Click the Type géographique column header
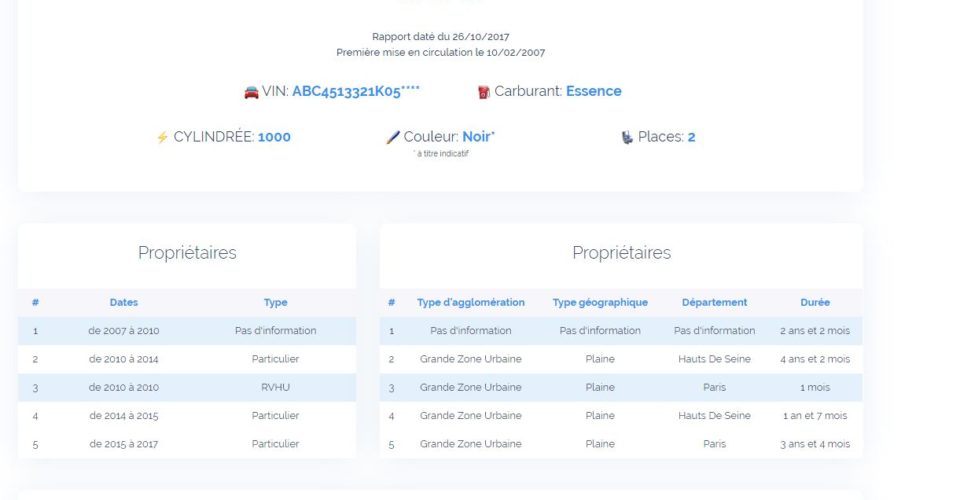960x500 pixels. (600, 302)
